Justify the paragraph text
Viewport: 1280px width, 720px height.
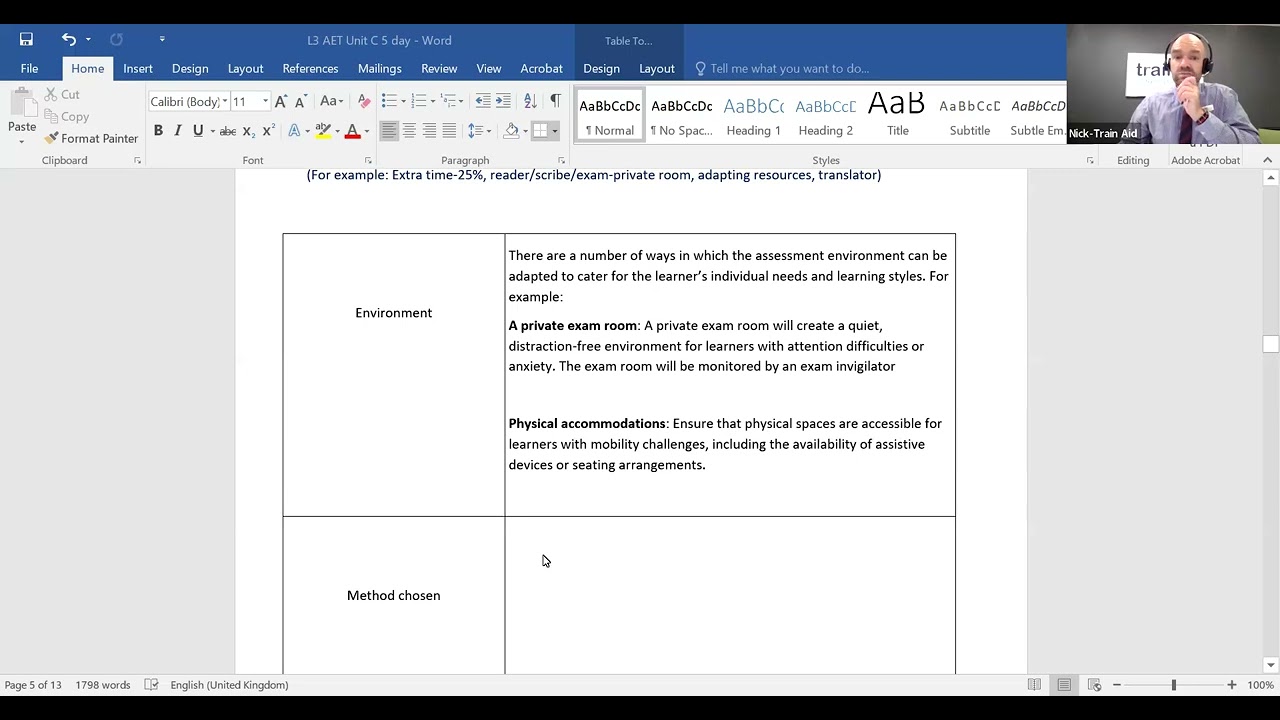coord(449,131)
